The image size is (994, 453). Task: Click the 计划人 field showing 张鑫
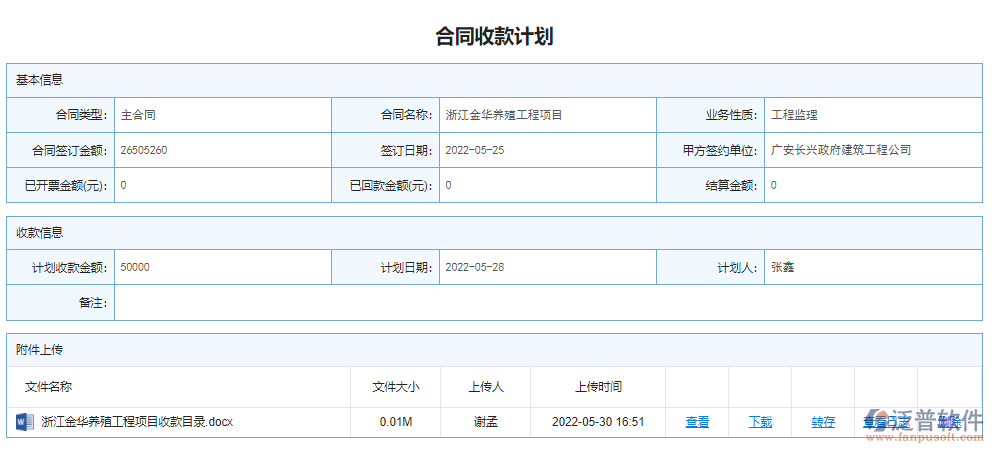[782, 268]
